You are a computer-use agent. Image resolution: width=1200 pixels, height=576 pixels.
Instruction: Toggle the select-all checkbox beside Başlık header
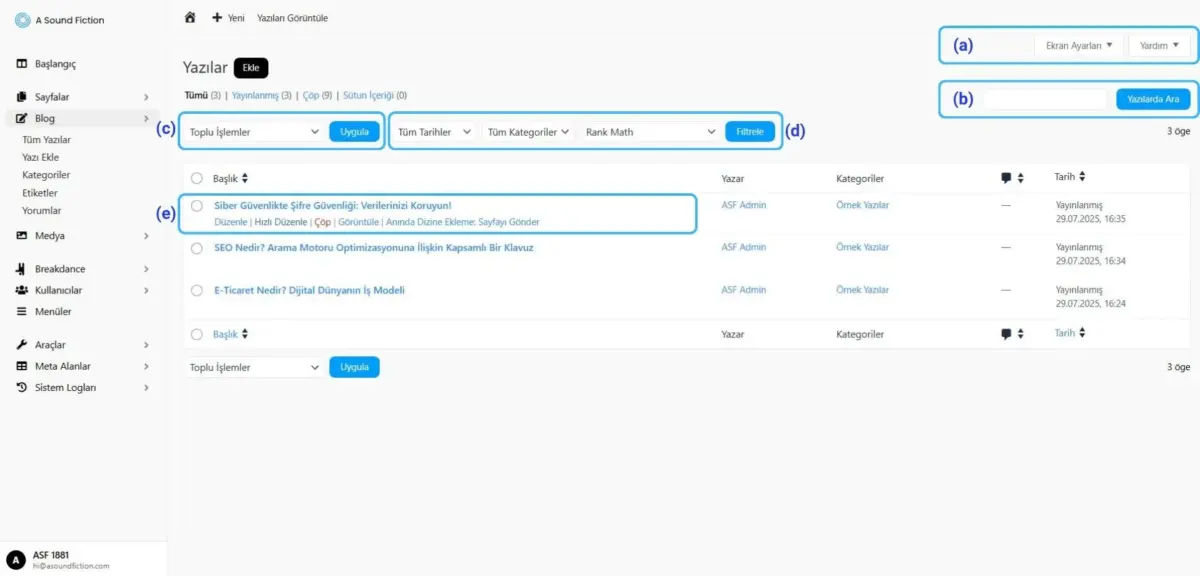(x=197, y=179)
